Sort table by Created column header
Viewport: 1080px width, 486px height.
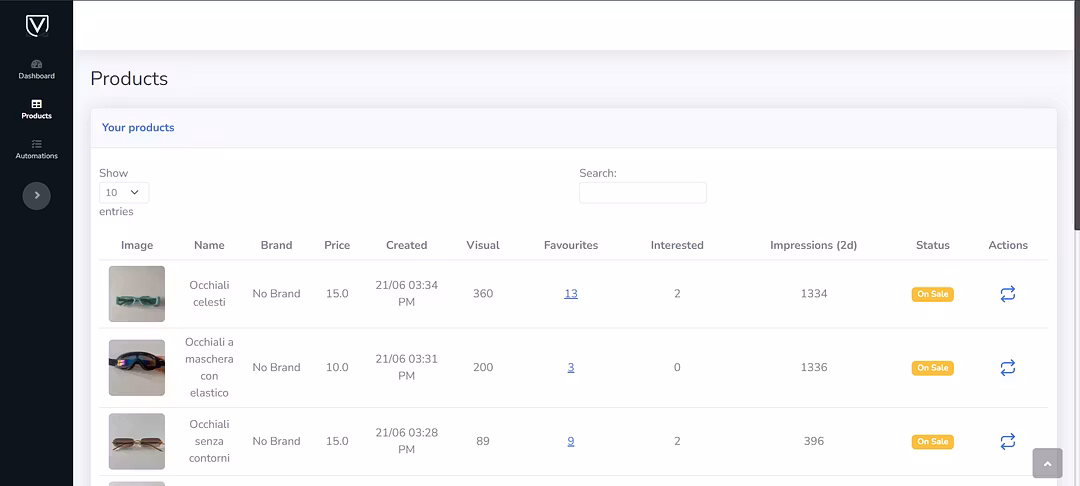pyautogui.click(x=406, y=245)
